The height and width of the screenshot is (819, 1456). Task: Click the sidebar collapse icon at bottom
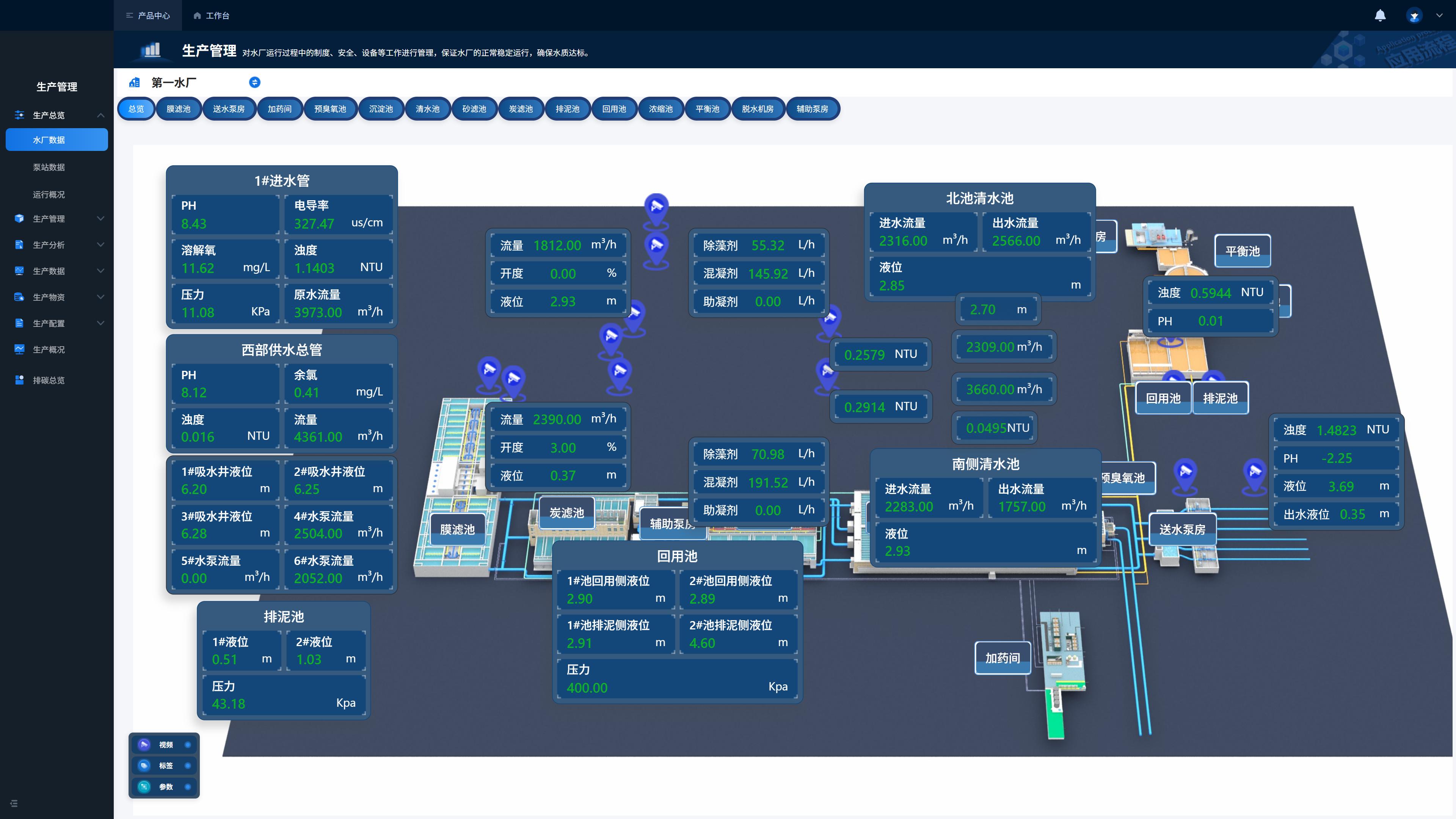[14, 803]
